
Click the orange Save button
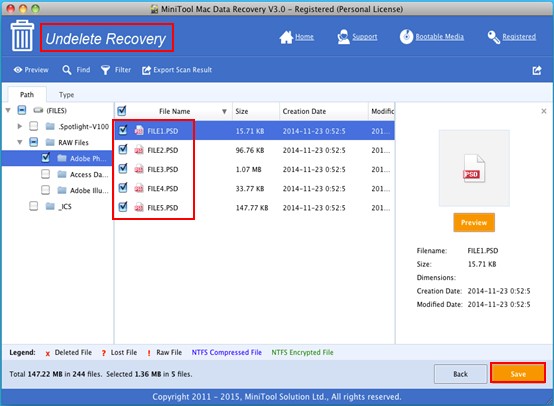[518, 374]
